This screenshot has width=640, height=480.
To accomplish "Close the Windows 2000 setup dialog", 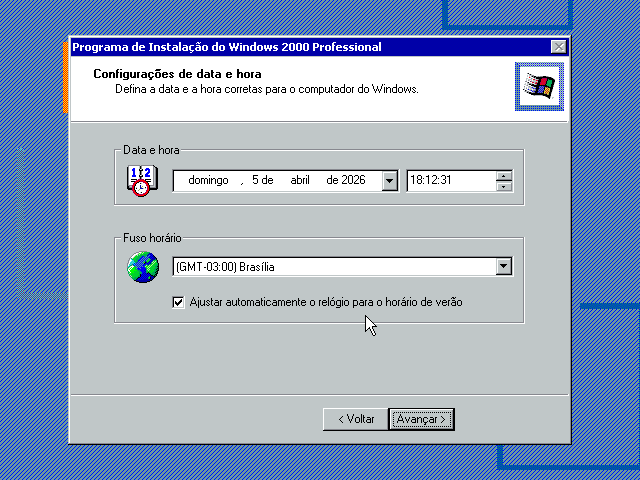I will [558, 47].
